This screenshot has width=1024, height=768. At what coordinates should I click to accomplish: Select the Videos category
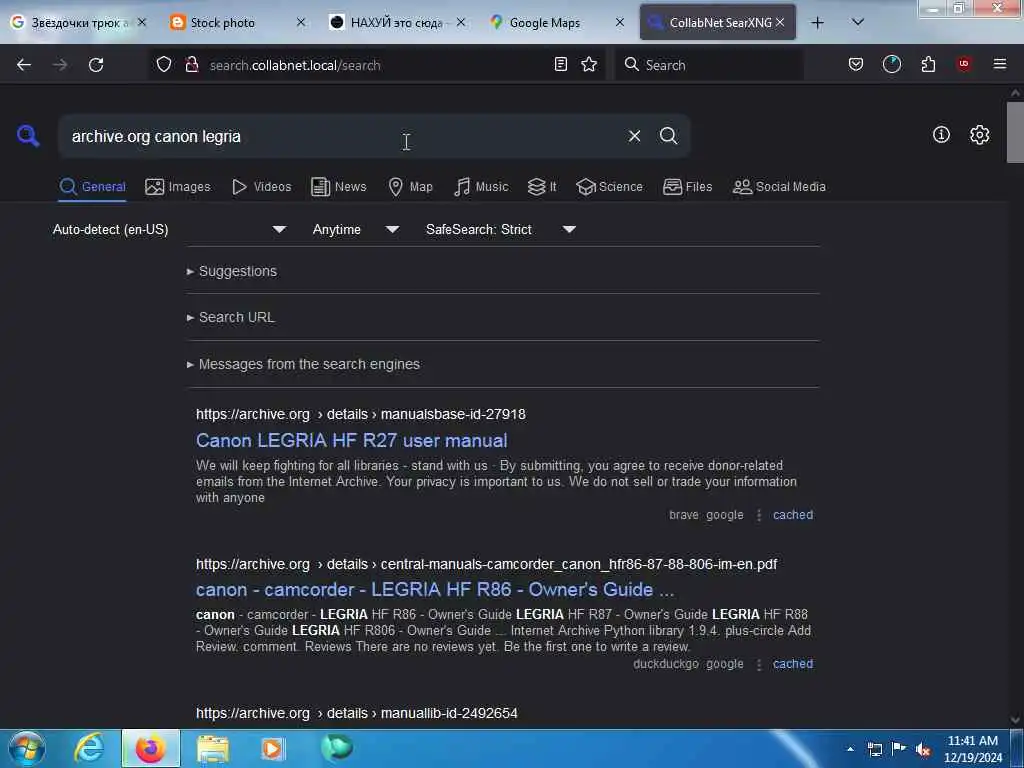coord(262,187)
